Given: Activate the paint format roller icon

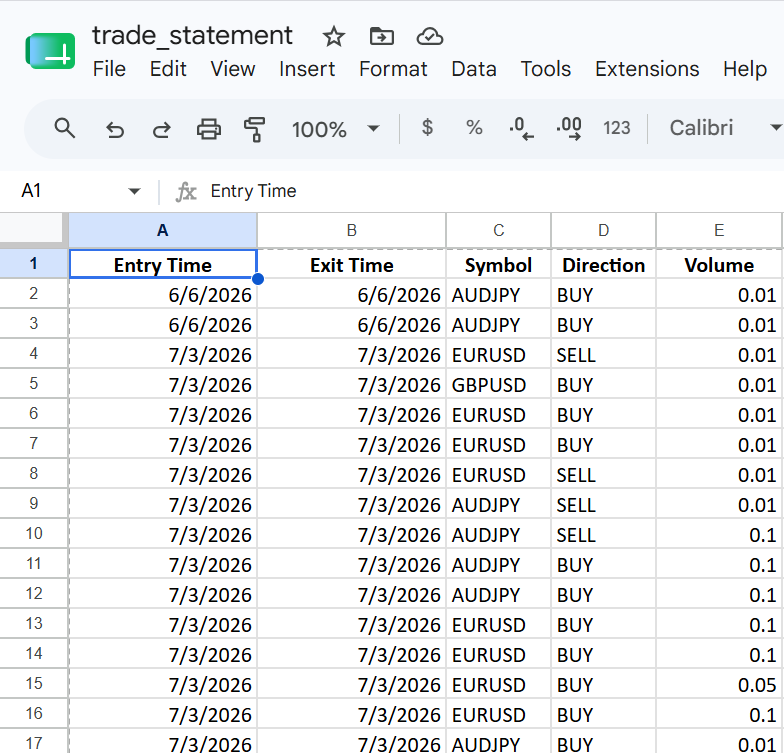Looking at the screenshot, I should [254, 129].
